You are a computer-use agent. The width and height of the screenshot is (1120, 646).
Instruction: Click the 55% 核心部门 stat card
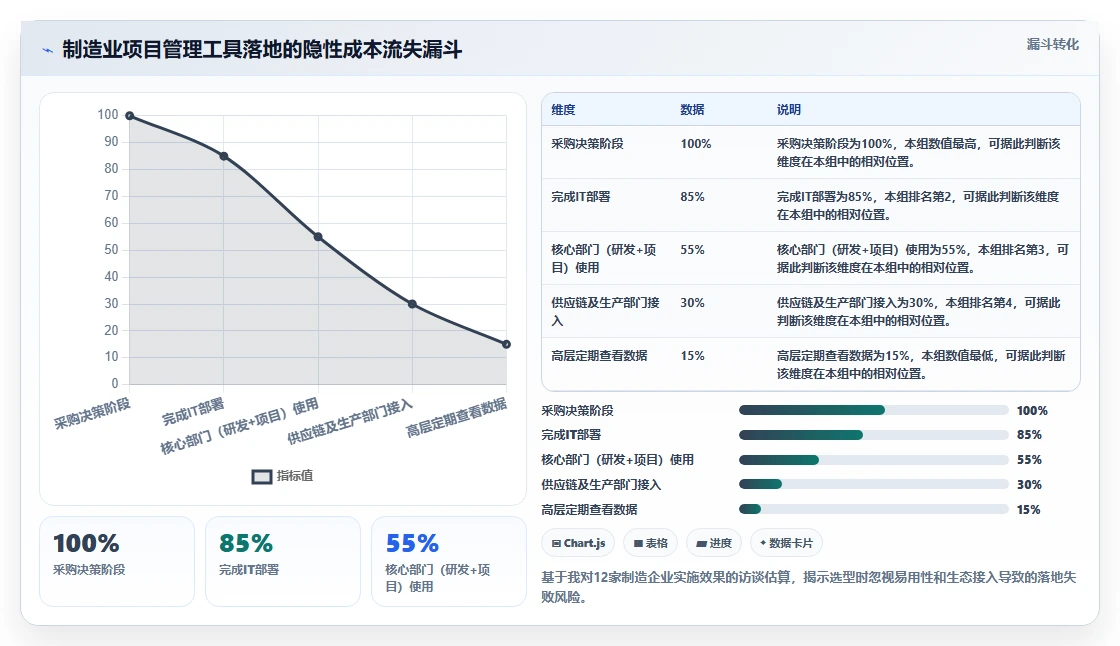449,562
